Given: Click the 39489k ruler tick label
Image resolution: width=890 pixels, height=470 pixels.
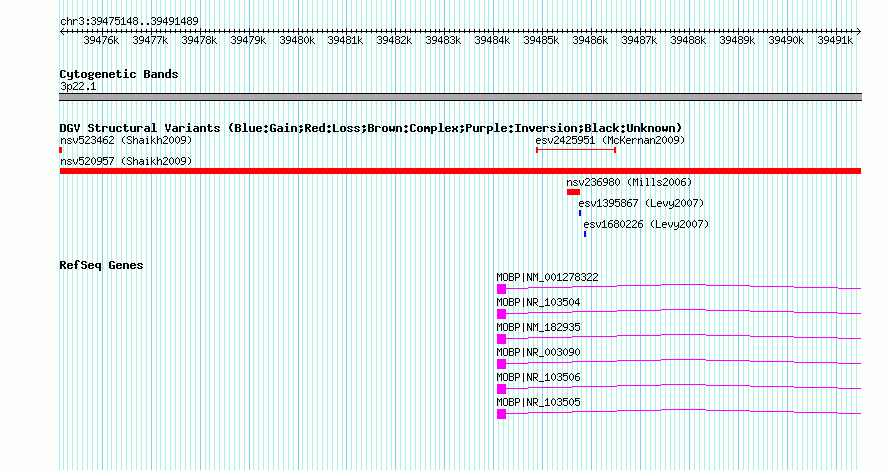Looking at the screenshot, I should pyautogui.click(x=737, y=40).
